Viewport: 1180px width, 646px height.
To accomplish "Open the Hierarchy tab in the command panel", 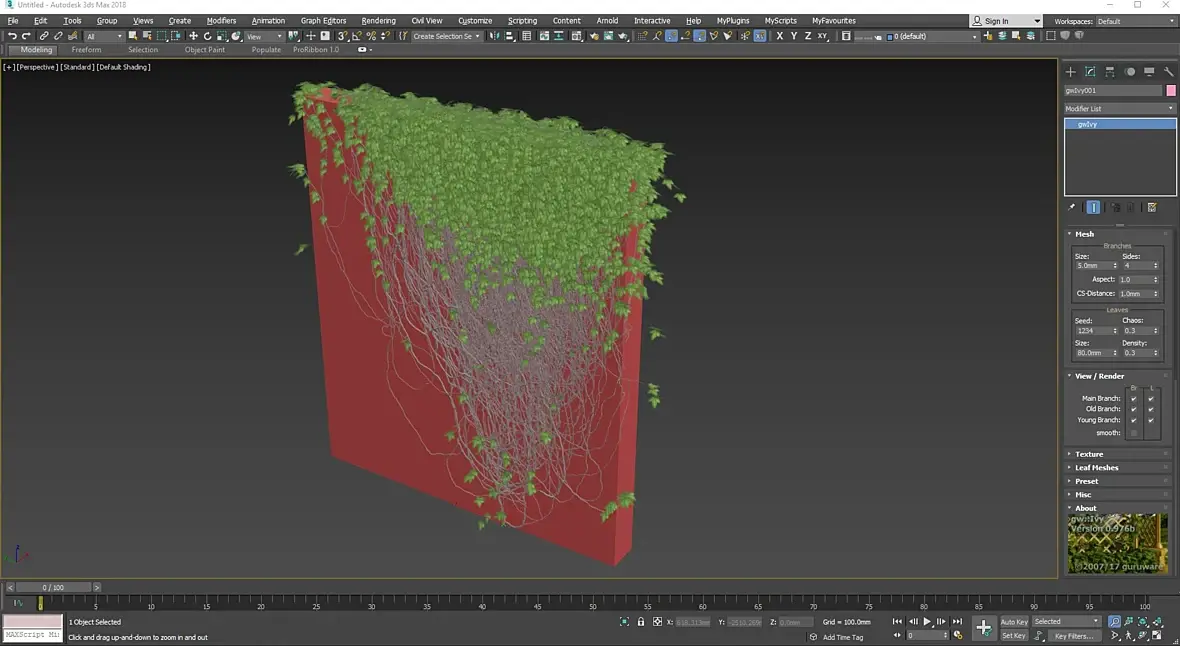I will (1110, 72).
